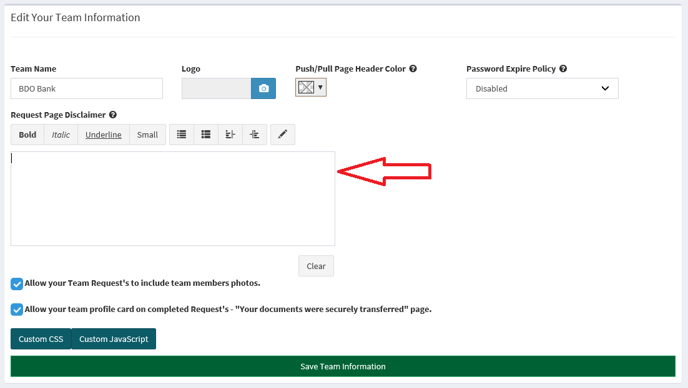Screen dimensions: 688x388
Task: Insert an unordered list in disclaimer editor
Action: 181,134
